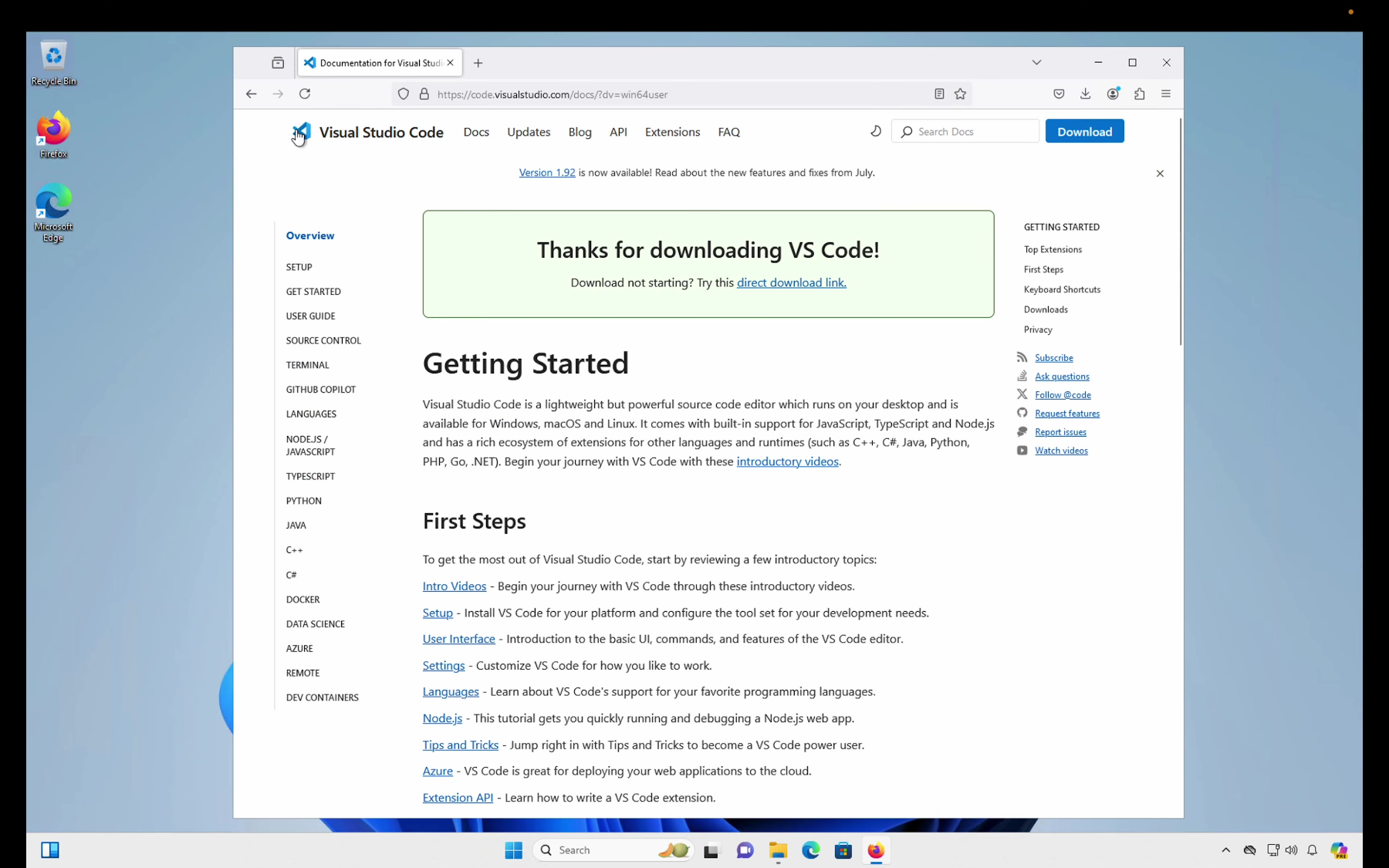Follow the Tips and Tricks link
This screenshot has width=1389, height=868.
[460, 745]
